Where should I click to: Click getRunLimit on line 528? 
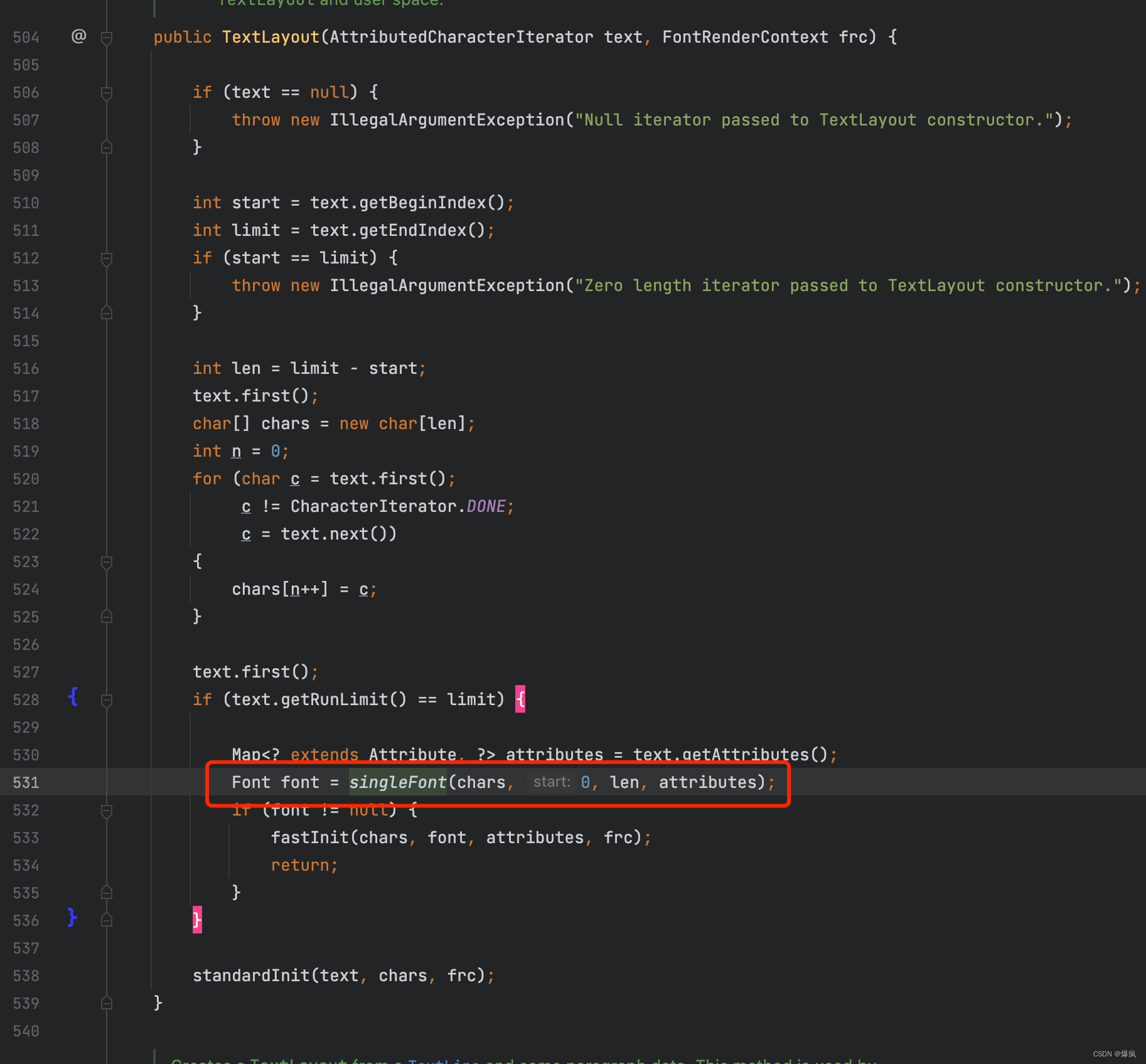334,700
